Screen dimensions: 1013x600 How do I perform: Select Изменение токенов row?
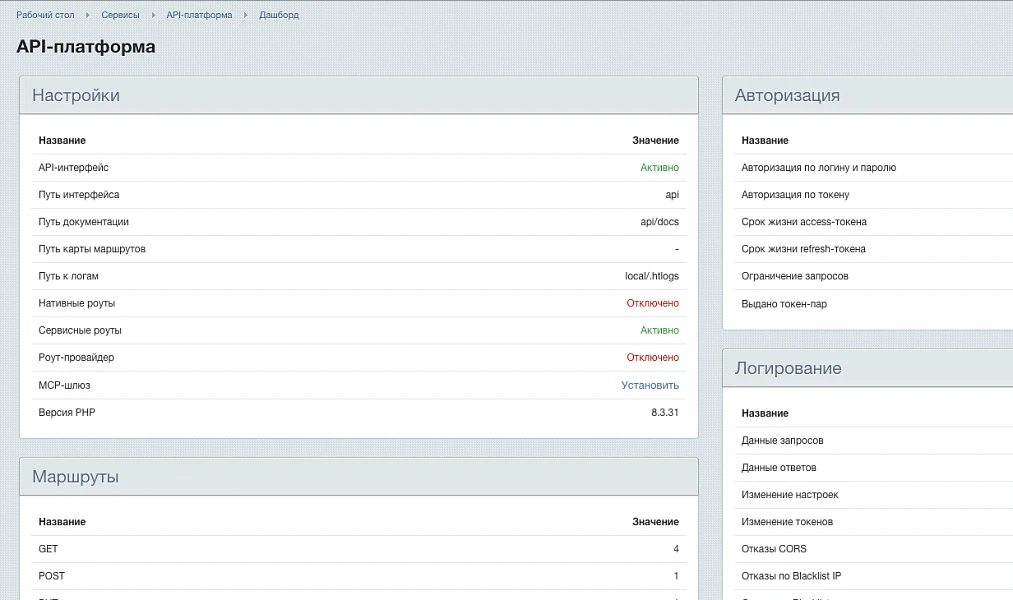tap(873, 521)
